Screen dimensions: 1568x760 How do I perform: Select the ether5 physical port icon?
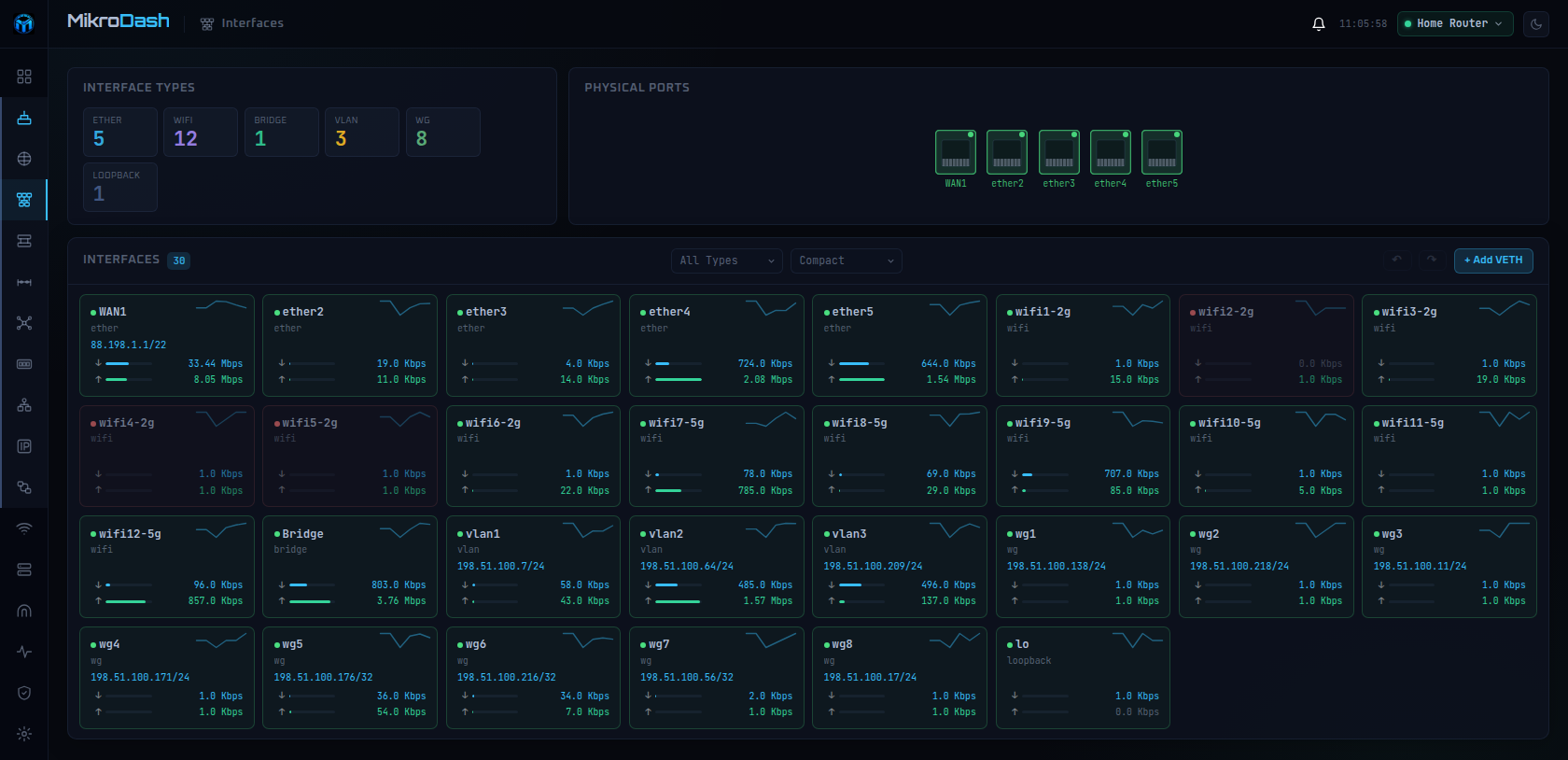1162,152
